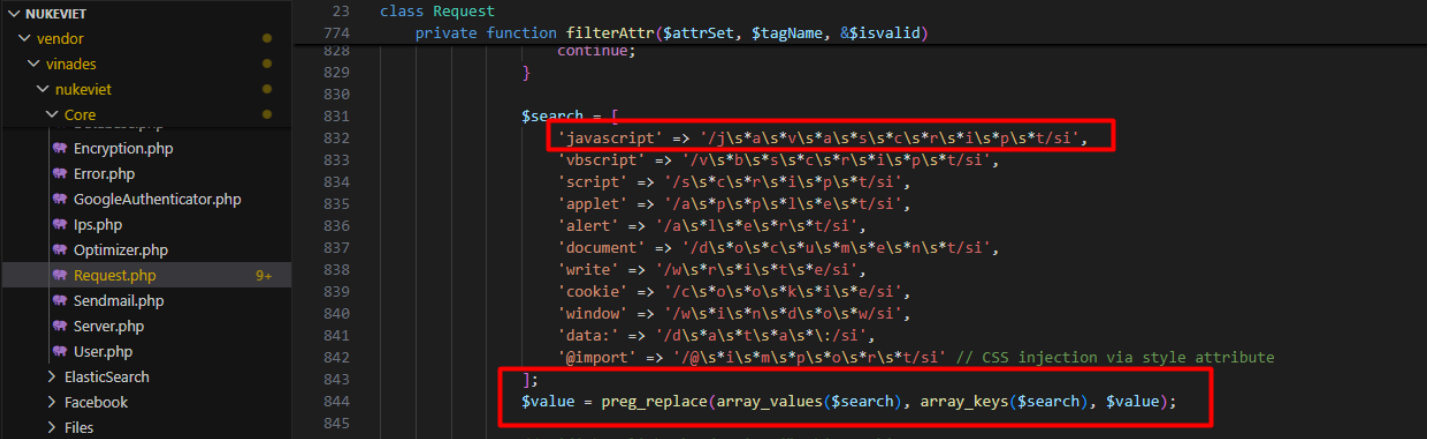
Task: Click the sticky filterAttr function line
Action: click(672, 34)
